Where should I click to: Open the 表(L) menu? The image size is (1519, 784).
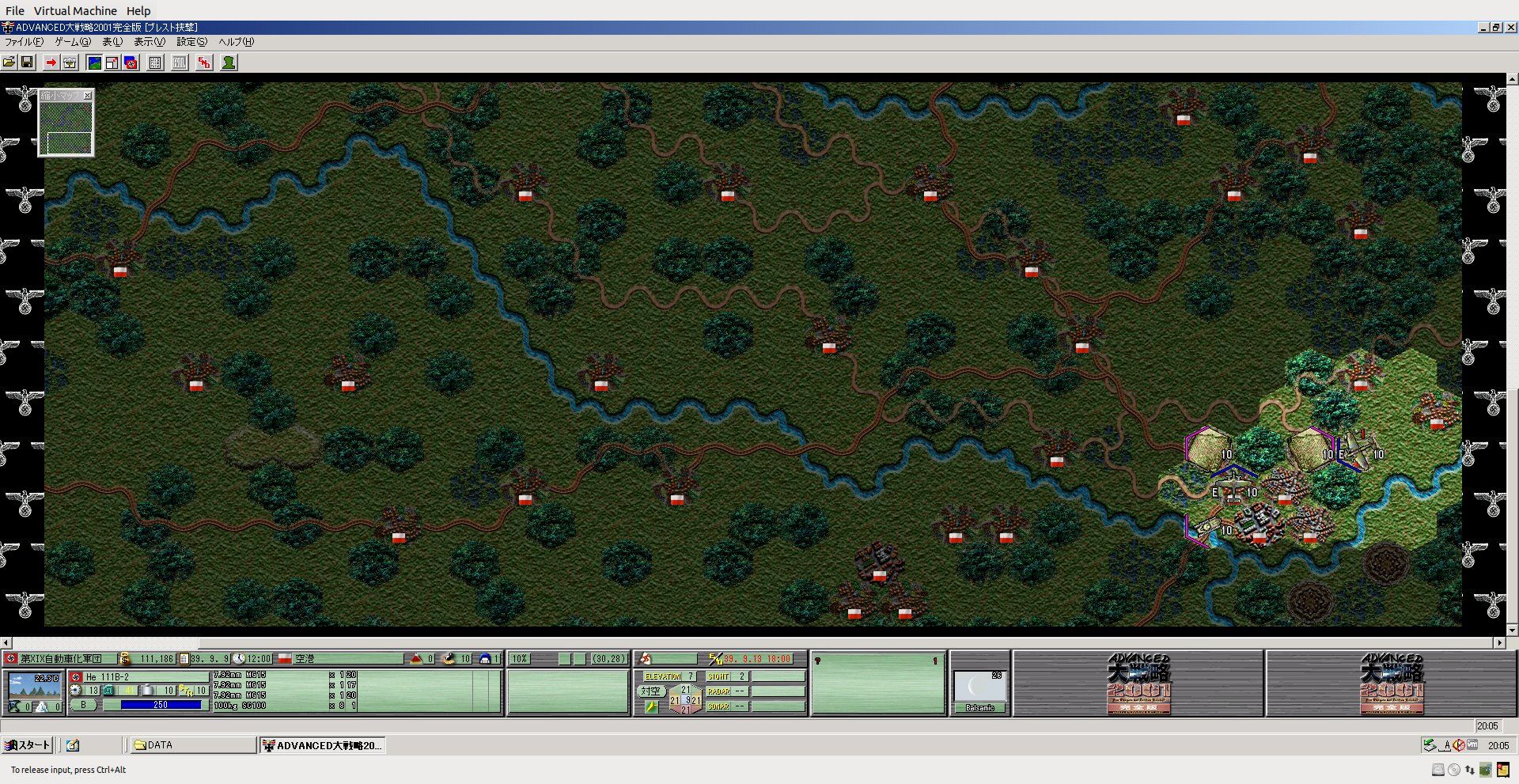click(112, 42)
